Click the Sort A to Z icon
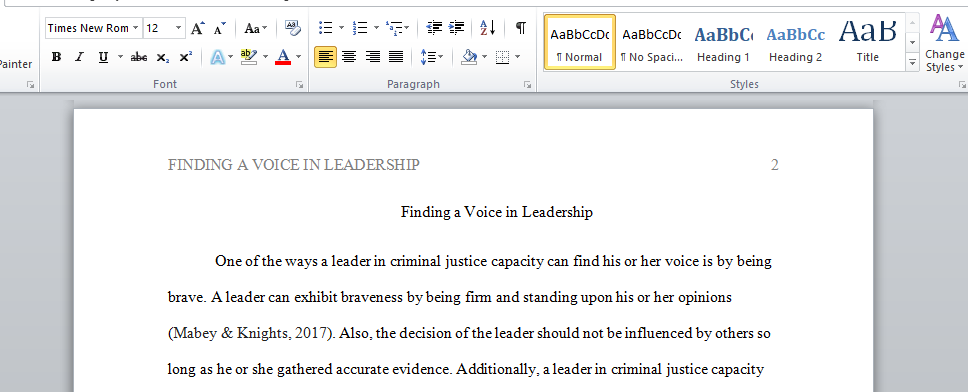 pos(488,28)
